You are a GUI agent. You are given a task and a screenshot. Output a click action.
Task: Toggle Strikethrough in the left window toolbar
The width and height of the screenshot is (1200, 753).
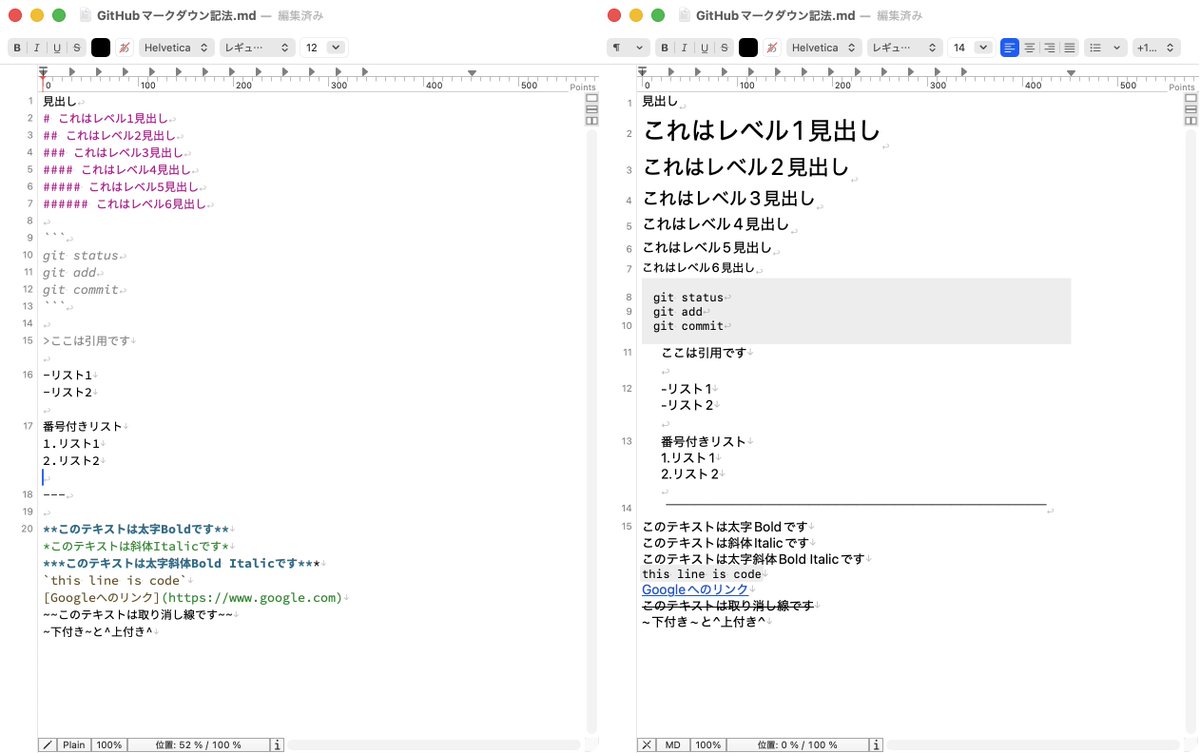pos(76,47)
